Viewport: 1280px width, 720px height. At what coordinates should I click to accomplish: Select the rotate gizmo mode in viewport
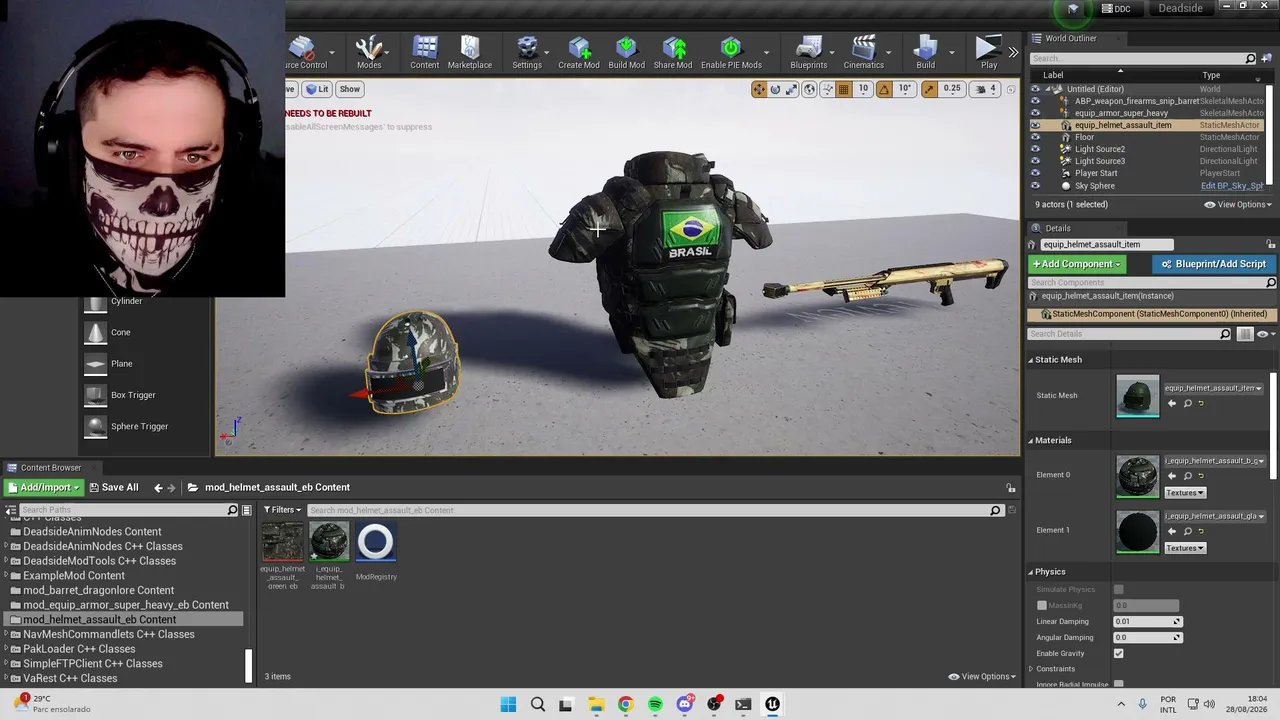(x=775, y=89)
